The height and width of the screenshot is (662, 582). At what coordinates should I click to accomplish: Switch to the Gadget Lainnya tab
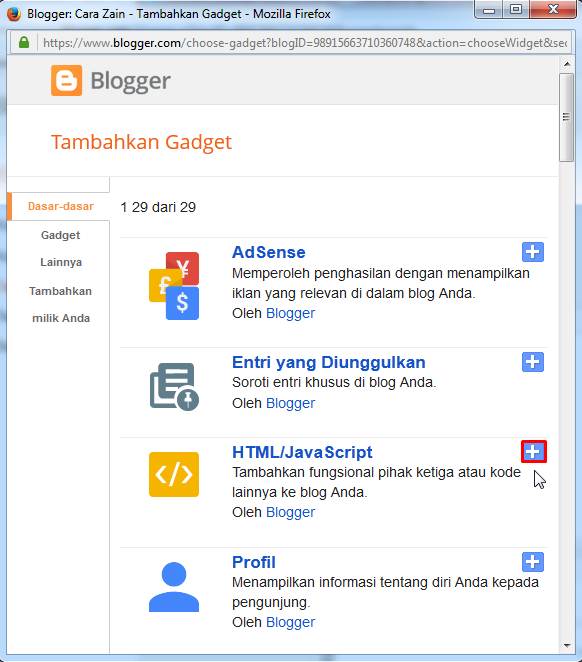[60, 248]
